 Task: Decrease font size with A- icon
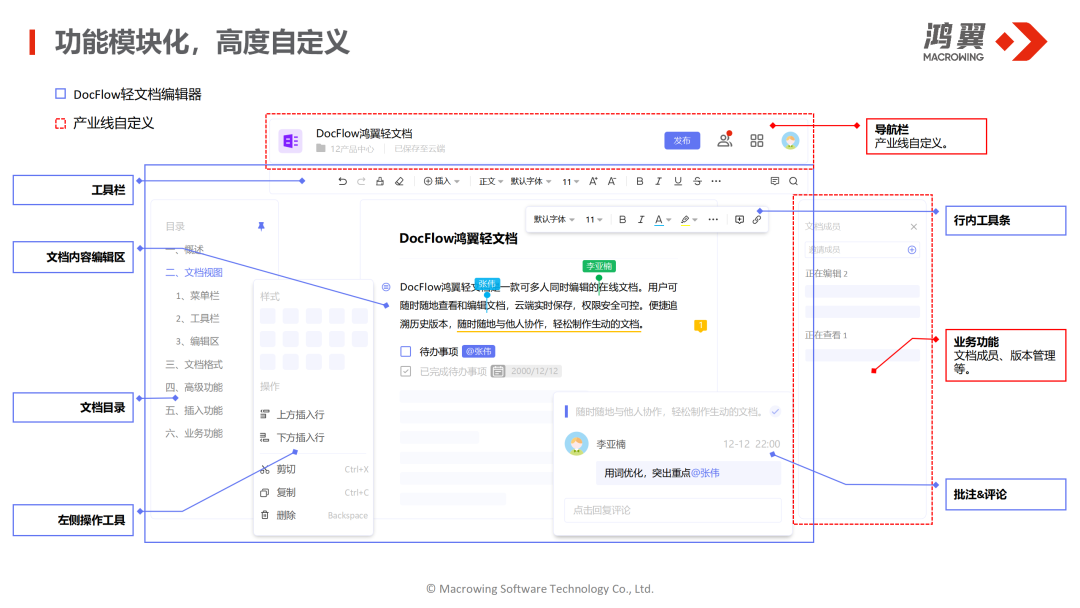click(x=612, y=181)
